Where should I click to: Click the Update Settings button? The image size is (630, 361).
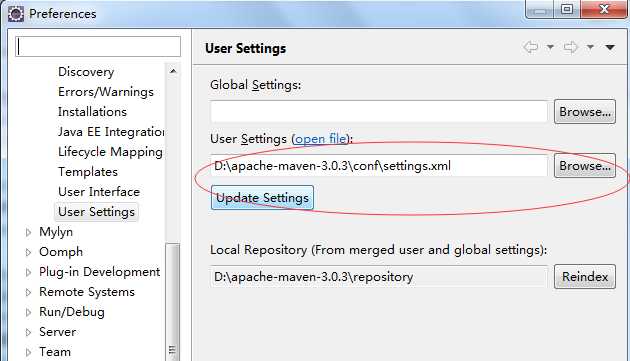click(262, 198)
